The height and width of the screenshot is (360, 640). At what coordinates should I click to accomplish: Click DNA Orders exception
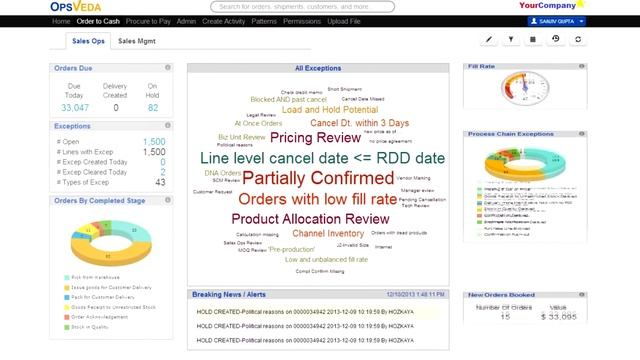[222, 173]
